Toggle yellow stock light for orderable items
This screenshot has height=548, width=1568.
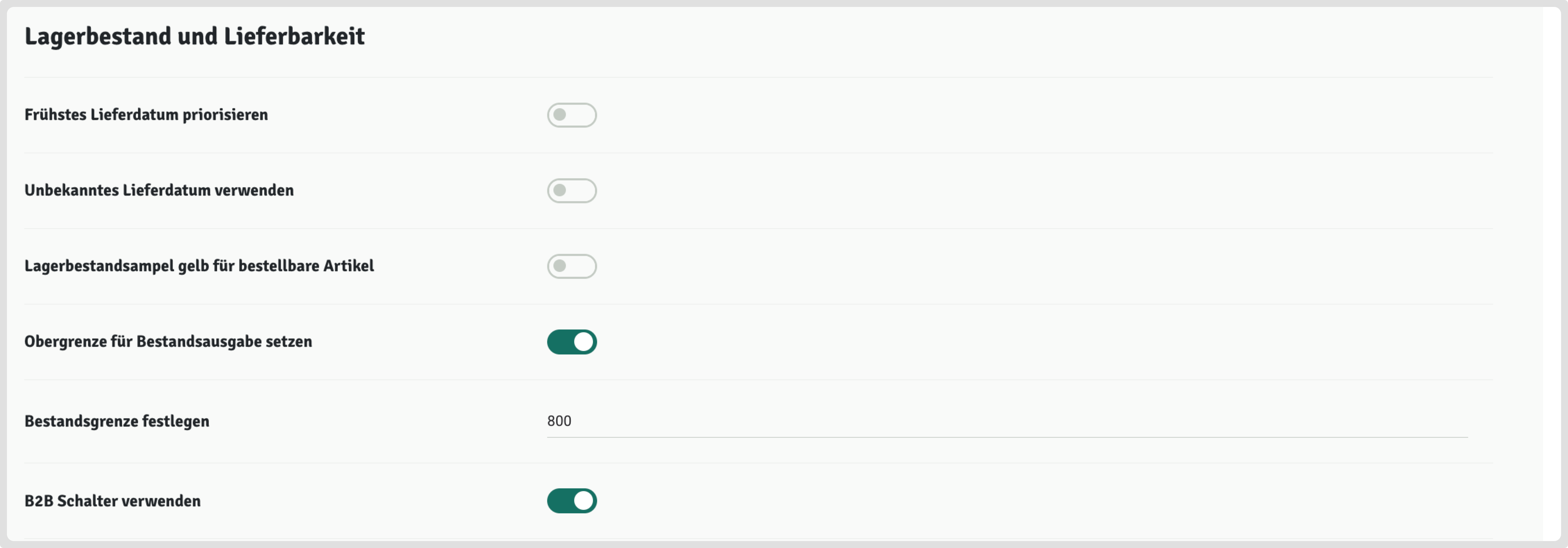coord(571,266)
